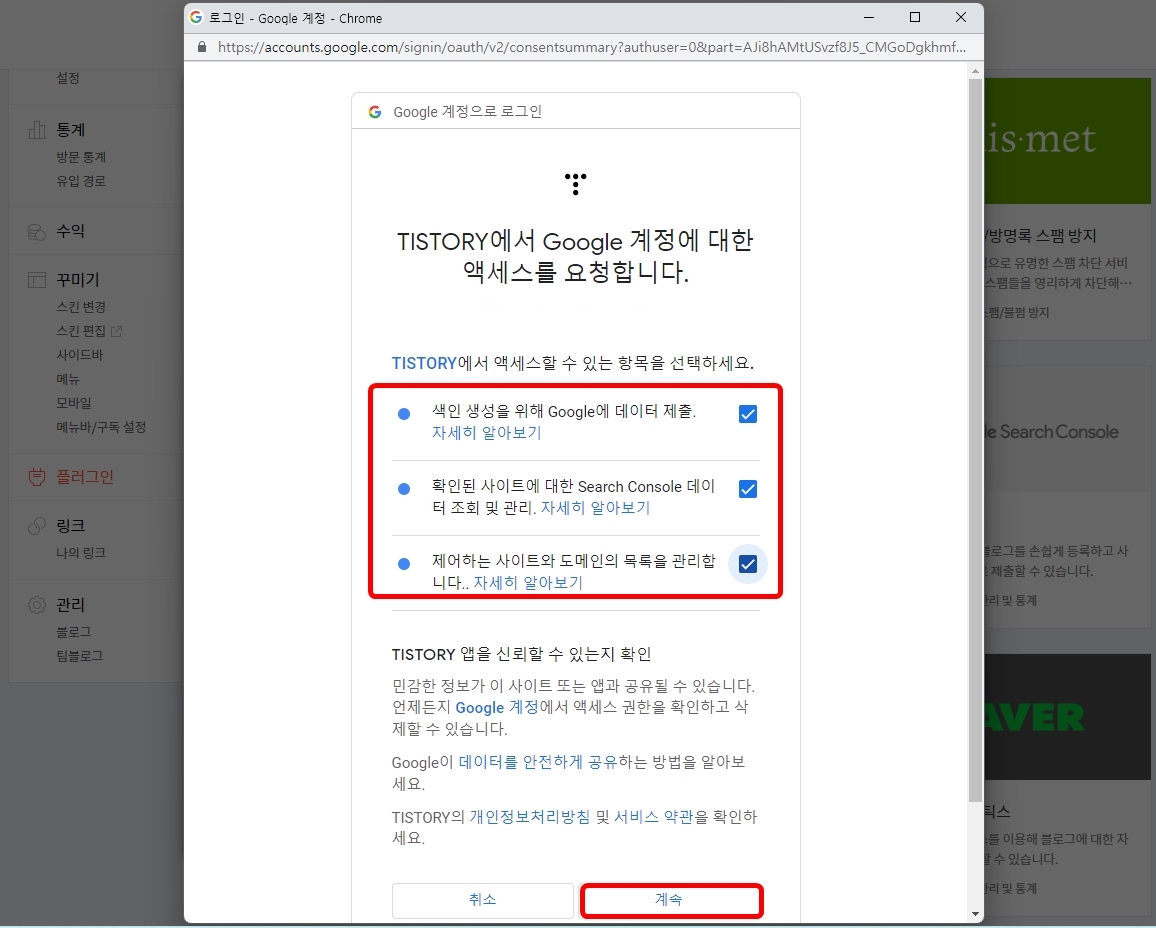The height and width of the screenshot is (928, 1156).
Task: Click the Google logo in sign-in header
Action: coord(375,112)
